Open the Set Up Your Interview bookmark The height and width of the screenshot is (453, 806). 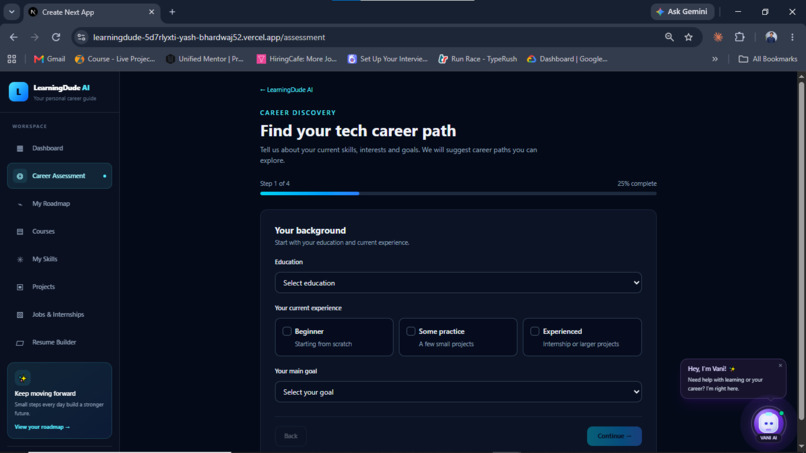pos(388,59)
